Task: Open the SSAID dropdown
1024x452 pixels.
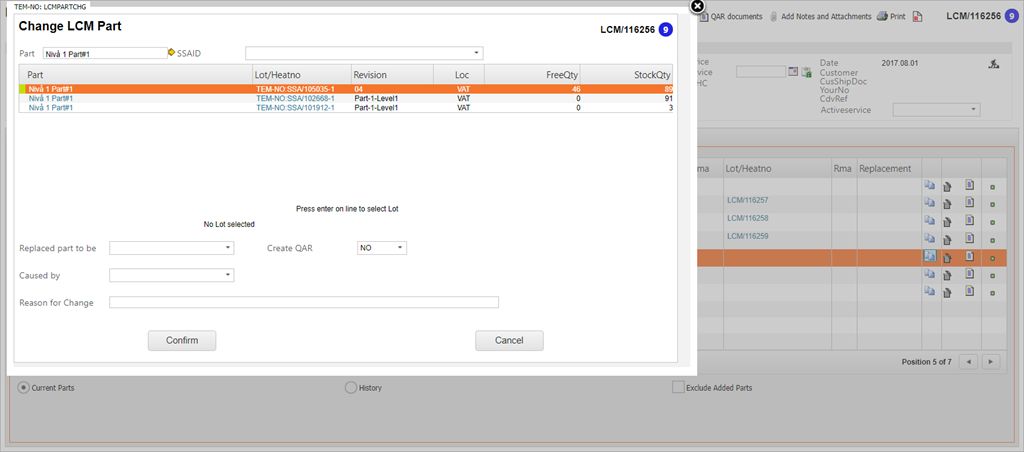Action: point(364,53)
